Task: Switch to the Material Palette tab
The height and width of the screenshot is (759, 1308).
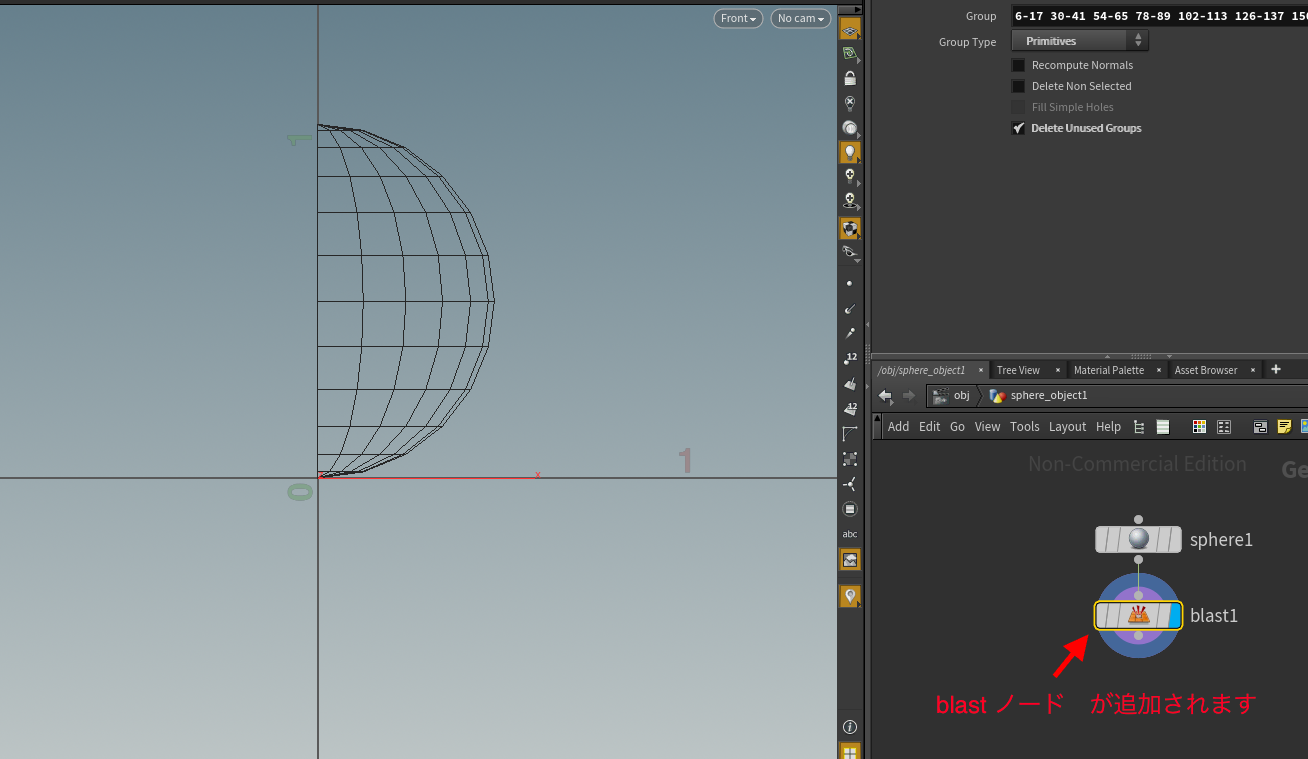Action: point(1108,370)
